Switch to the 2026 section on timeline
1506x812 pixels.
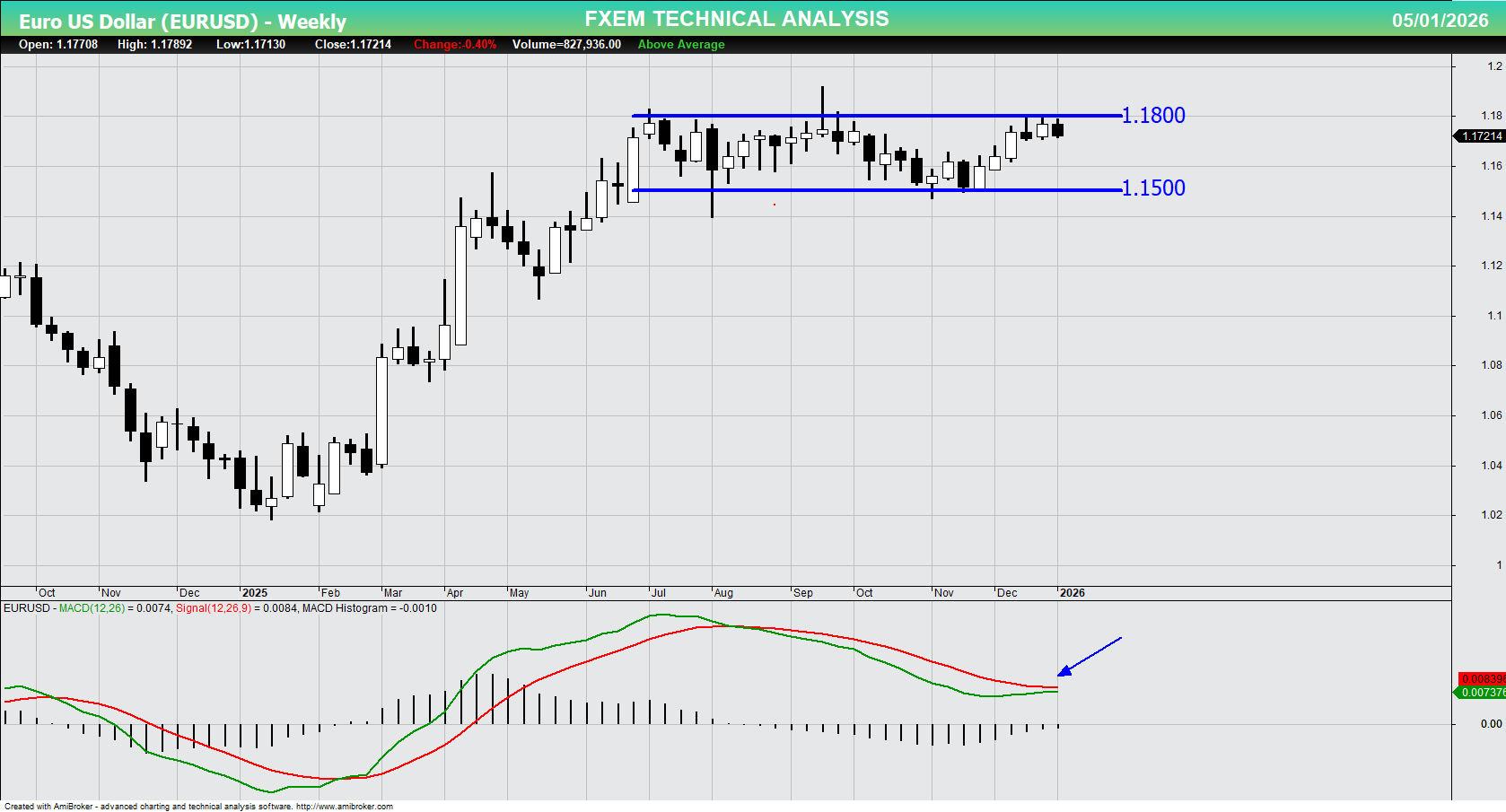coord(1073,593)
